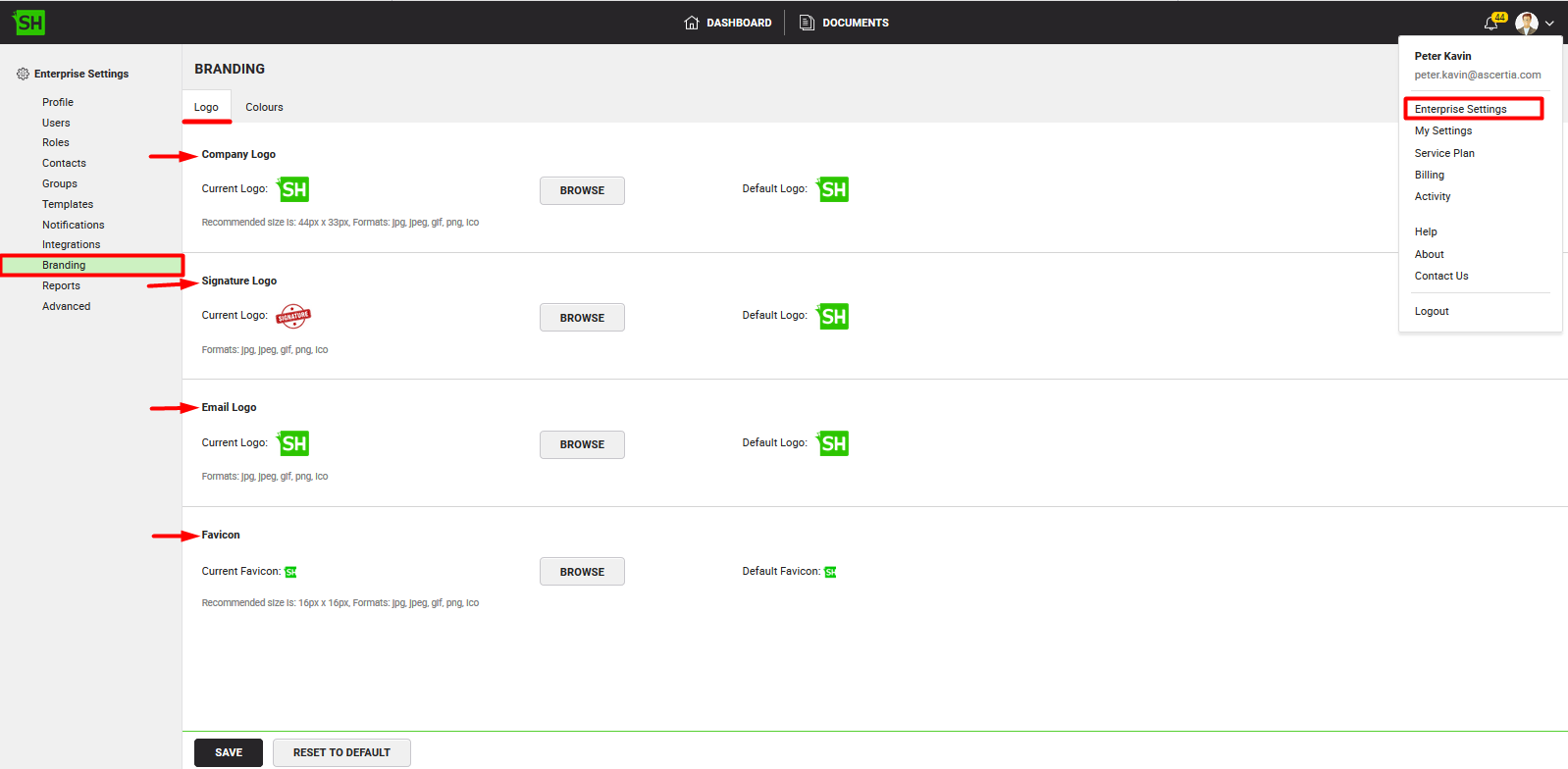Click the user profile avatar picture
This screenshot has height=769, width=1568.
(1526, 24)
